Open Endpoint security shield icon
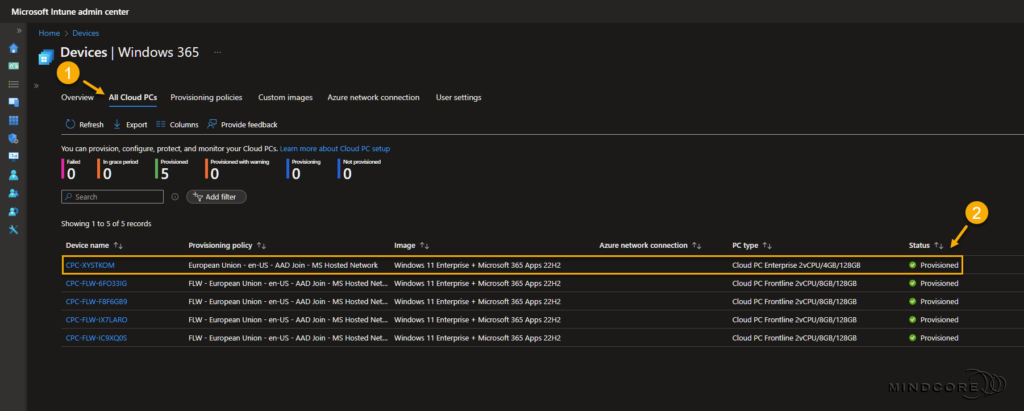This screenshot has height=411, width=1024. click(14, 138)
